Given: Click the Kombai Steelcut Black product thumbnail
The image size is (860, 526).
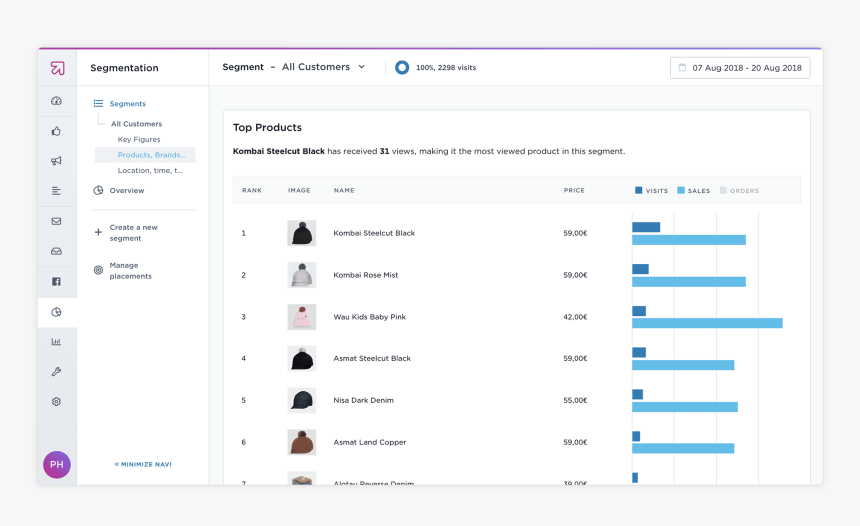Looking at the screenshot, I should (302, 234).
